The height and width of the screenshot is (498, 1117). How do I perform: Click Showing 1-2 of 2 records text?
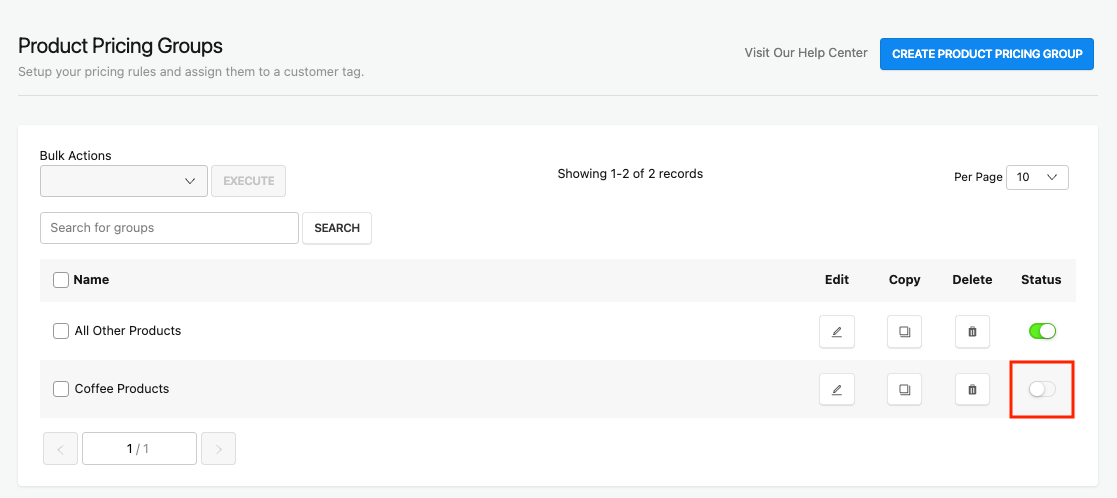[x=630, y=174]
